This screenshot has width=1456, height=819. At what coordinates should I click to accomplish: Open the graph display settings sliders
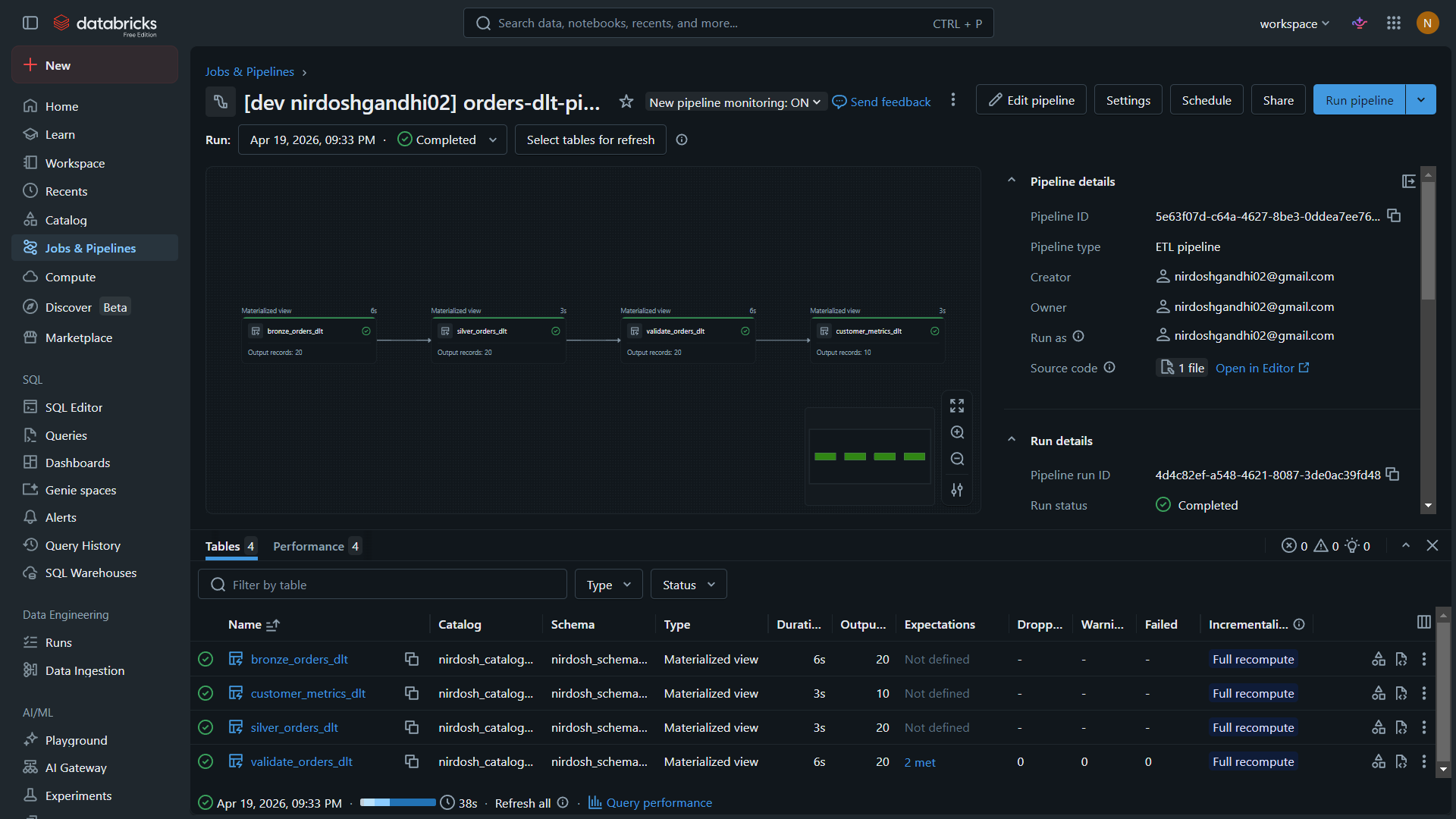tap(957, 490)
